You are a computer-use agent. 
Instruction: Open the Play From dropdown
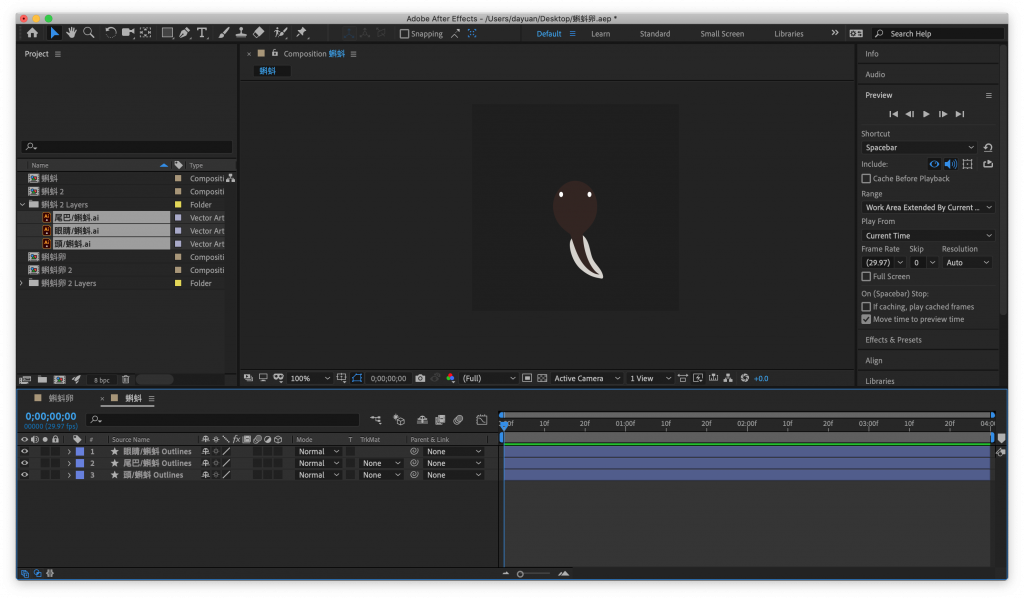pos(927,236)
